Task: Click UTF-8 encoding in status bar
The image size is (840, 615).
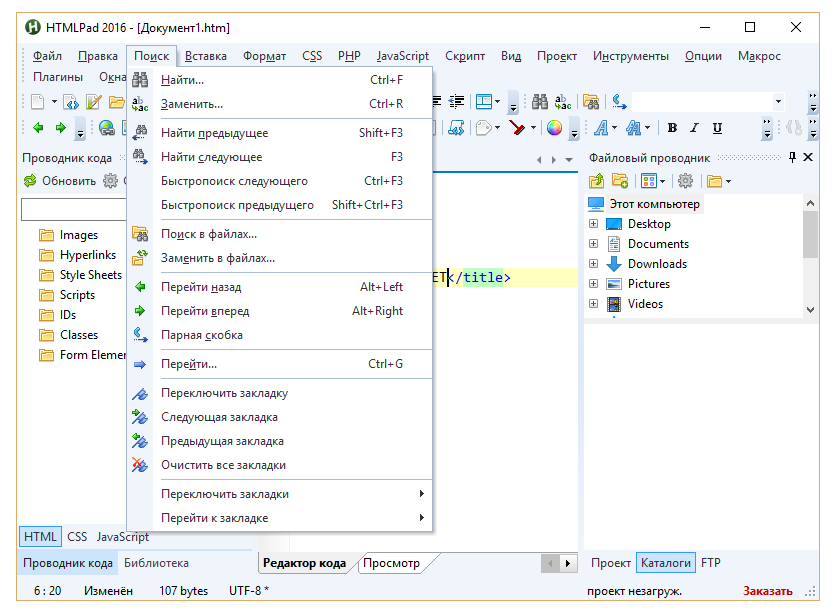Action: pyautogui.click(x=249, y=591)
